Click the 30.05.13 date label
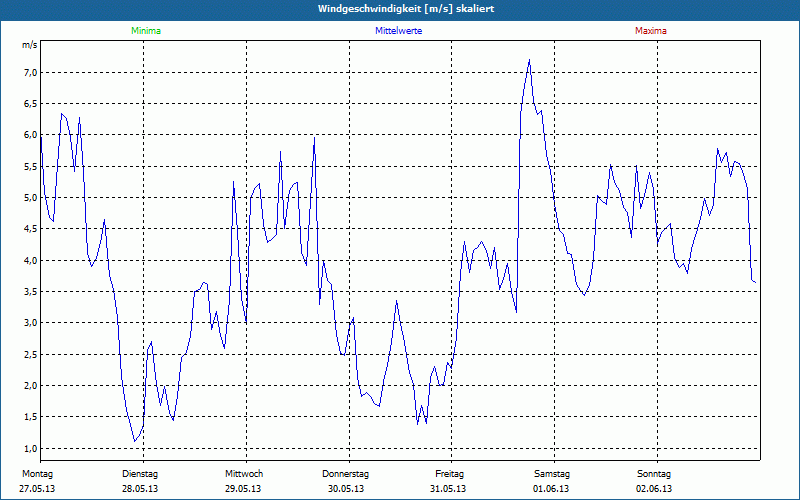The image size is (800, 500). point(346,489)
